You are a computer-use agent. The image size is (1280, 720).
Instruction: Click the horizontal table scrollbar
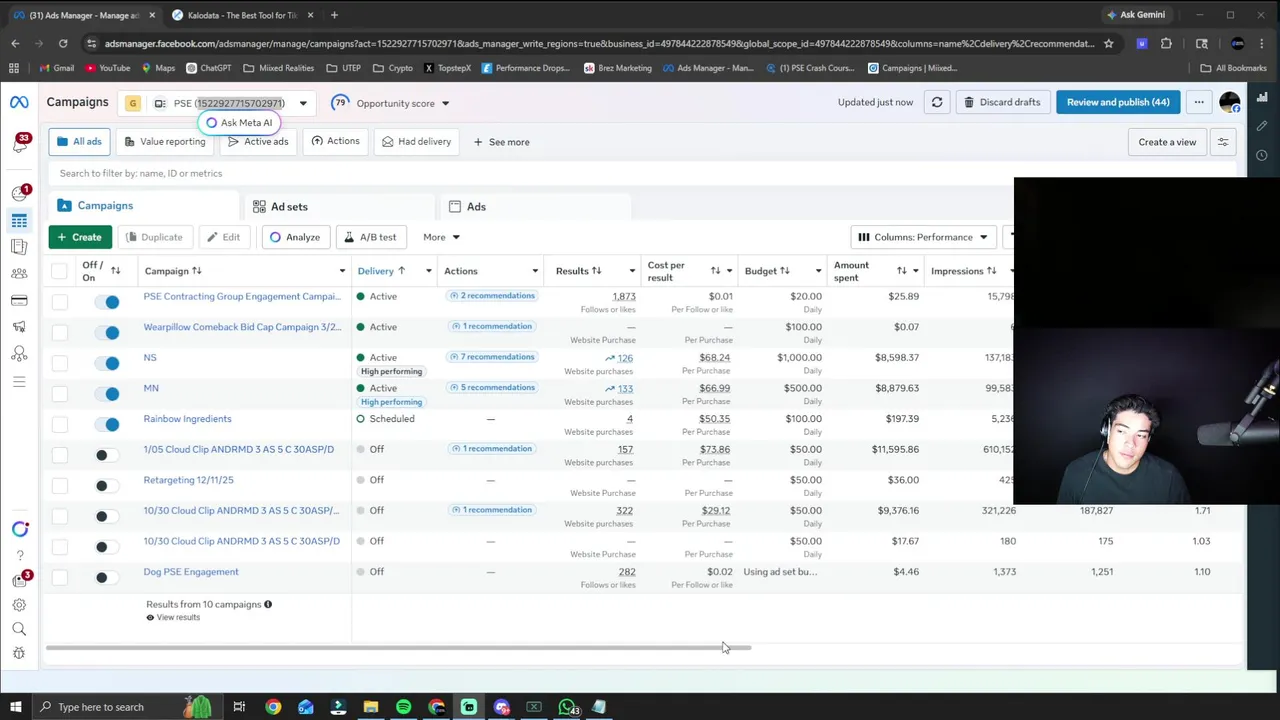pos(398,648)
